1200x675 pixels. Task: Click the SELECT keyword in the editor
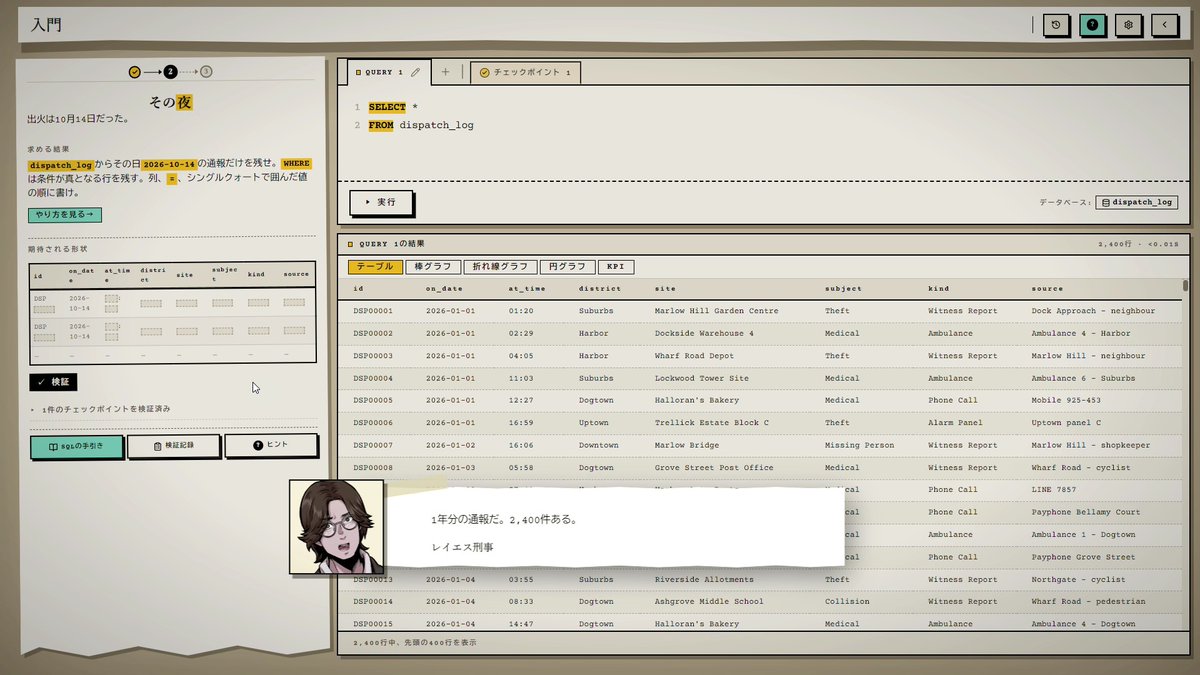click(x=387, y=107)
